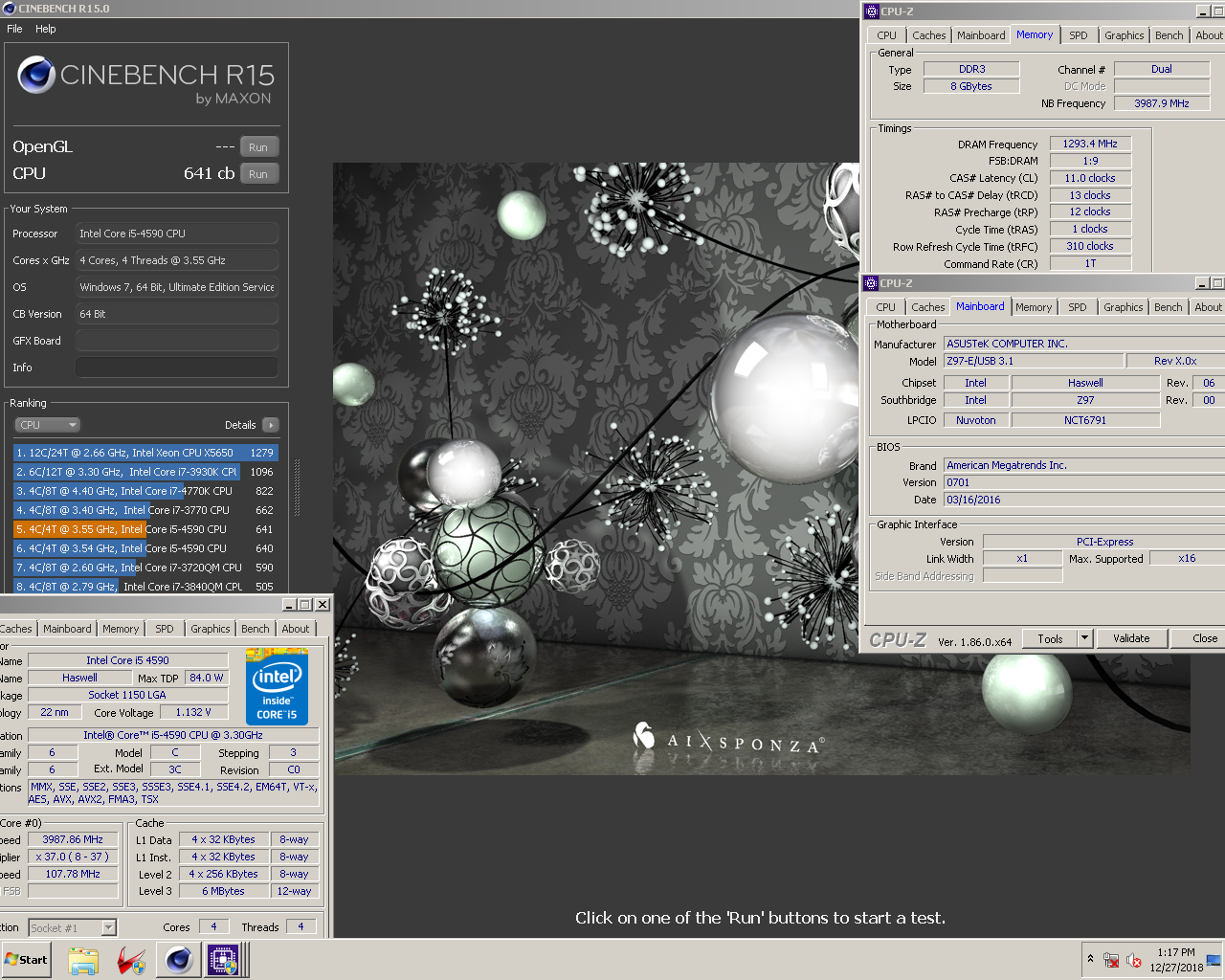This screenshot has height=980, width=1225.
Task: Run the OpenGL benchmark
Action: 258,147
